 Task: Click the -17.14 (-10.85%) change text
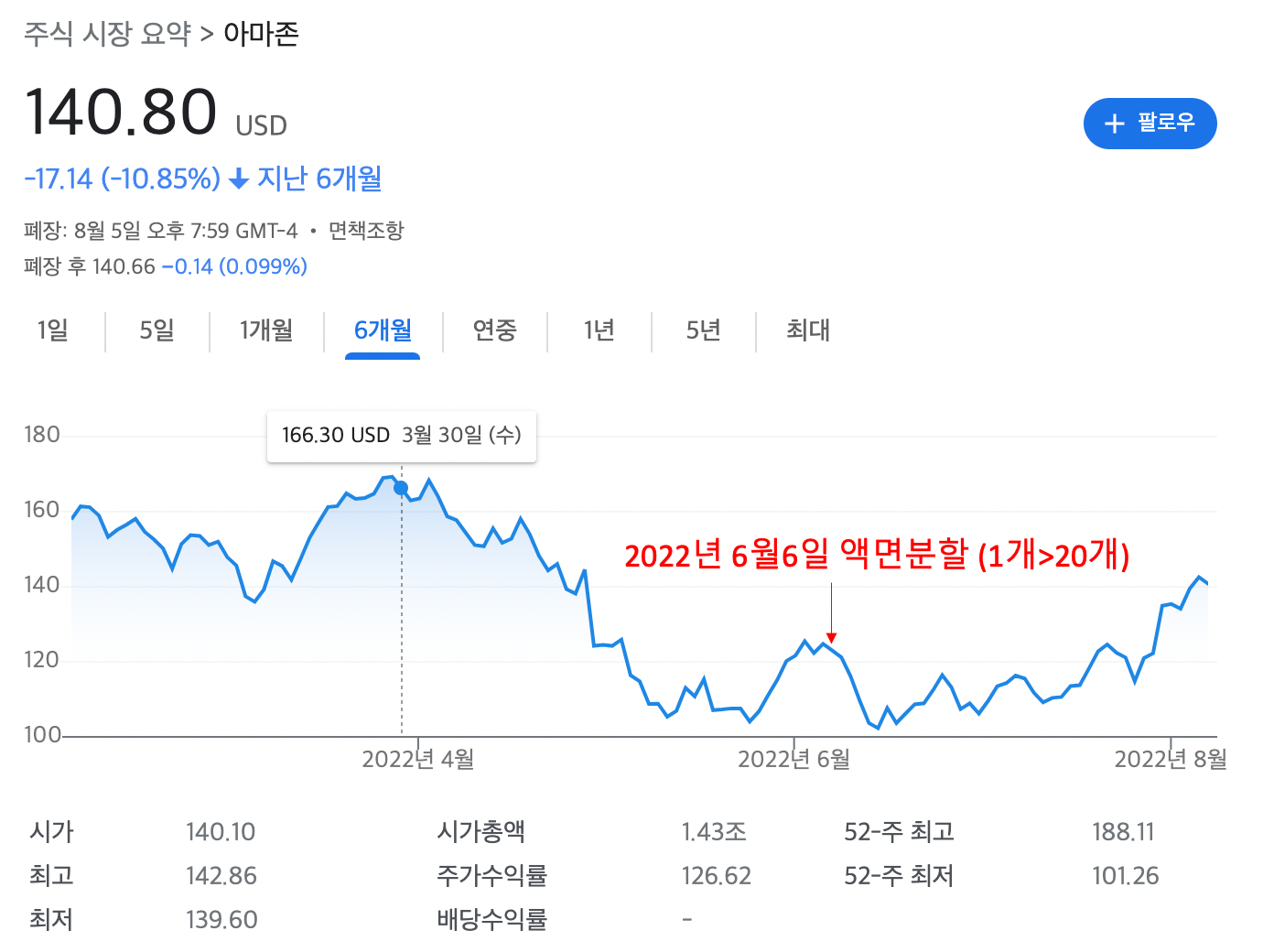123,178
